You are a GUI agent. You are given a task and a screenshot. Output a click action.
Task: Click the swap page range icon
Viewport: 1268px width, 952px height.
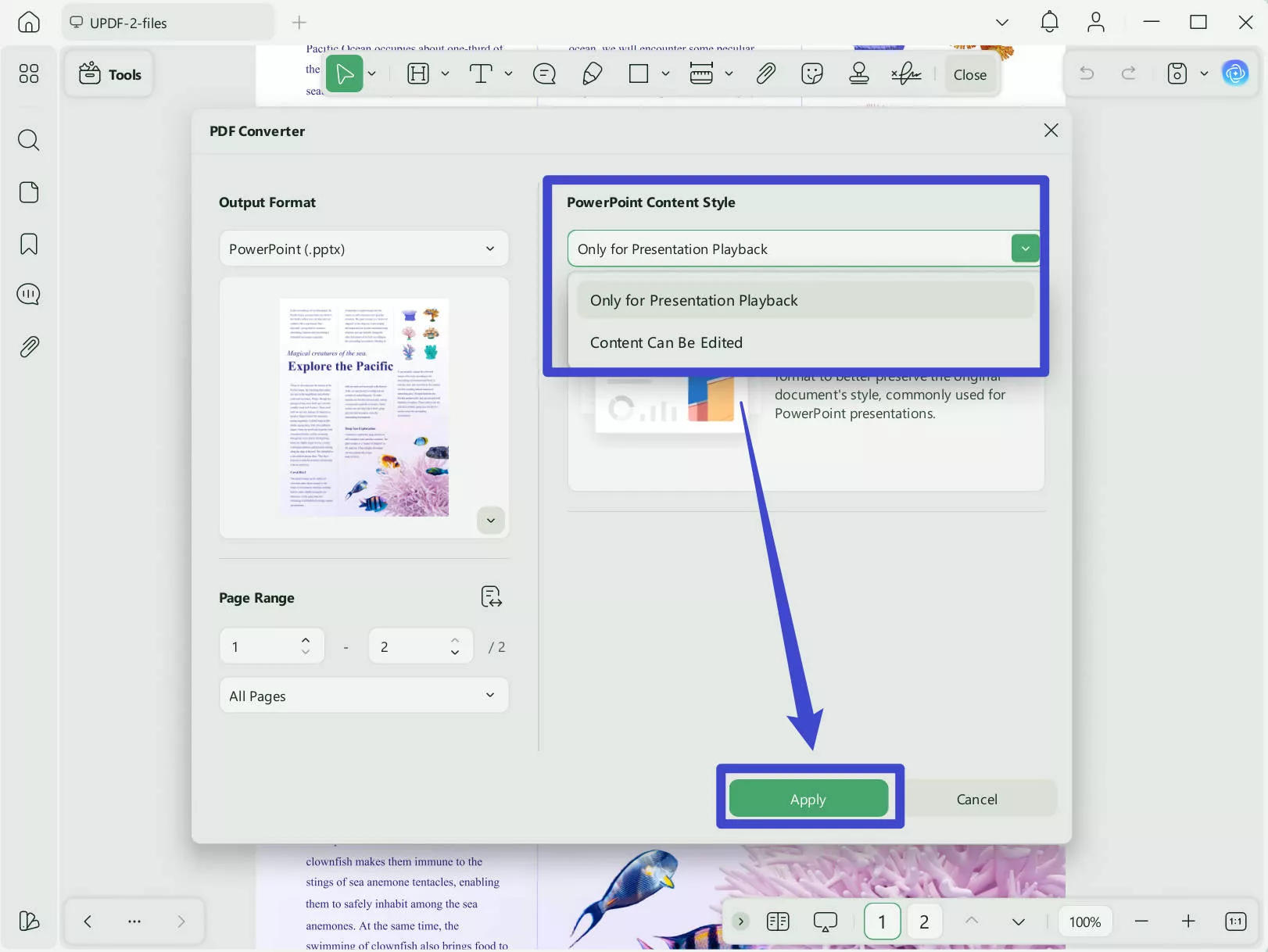[x=491, y=597]
